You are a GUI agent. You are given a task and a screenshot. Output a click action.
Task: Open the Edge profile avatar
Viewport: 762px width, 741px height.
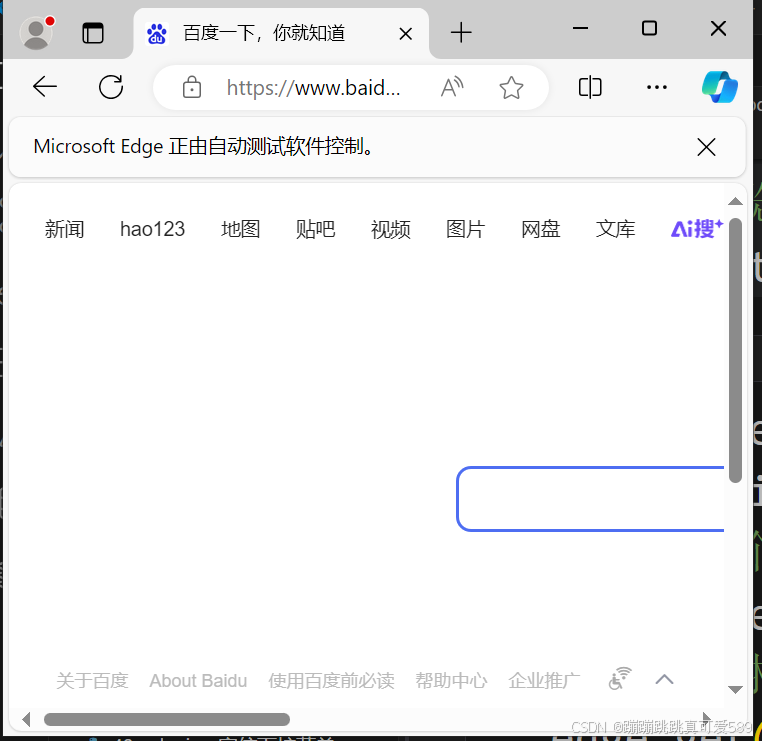(36, 33)
